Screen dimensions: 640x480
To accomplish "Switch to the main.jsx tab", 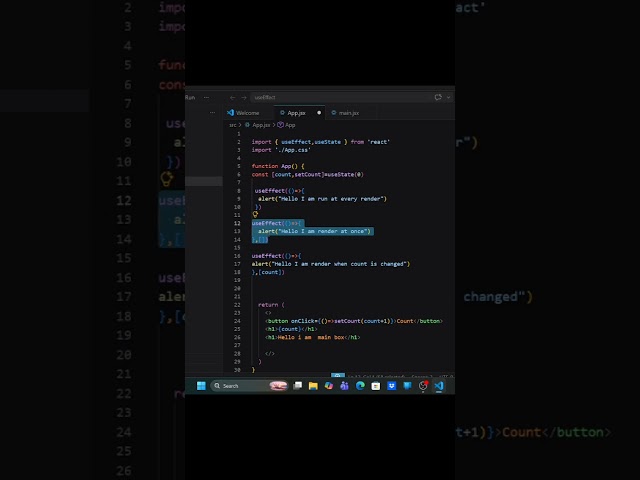I will click(345, 113).
